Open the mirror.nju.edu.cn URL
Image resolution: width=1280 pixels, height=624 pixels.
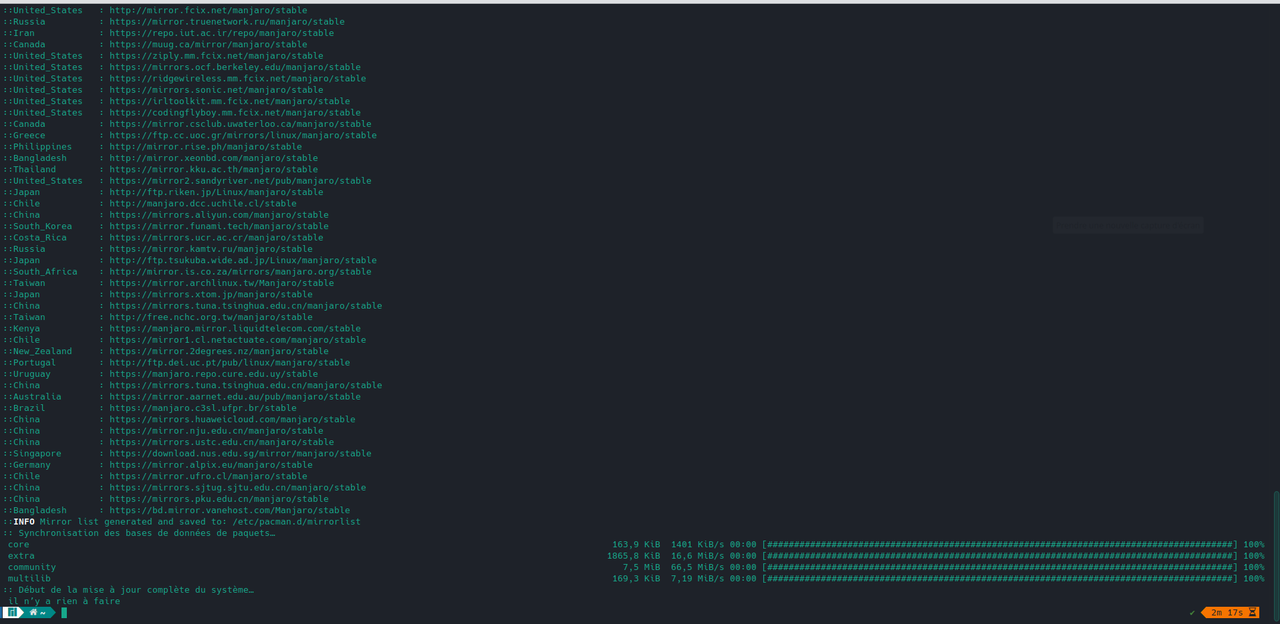[x=216, y=431]
